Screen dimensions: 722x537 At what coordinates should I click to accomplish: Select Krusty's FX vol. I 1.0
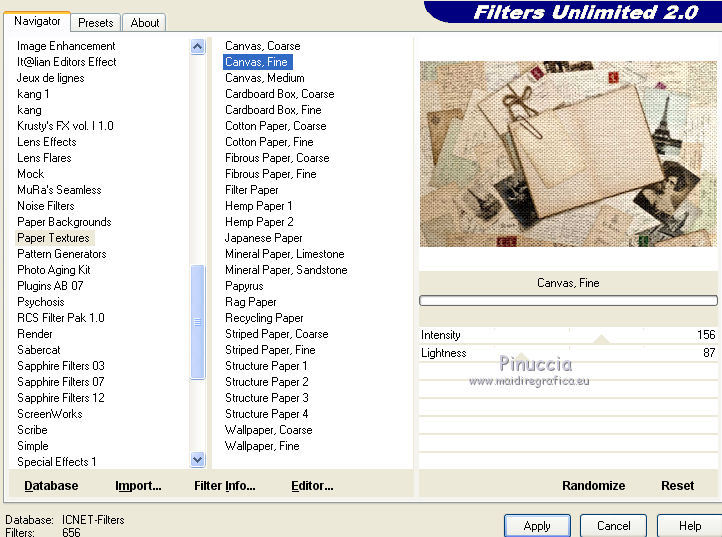pos(65,126)
